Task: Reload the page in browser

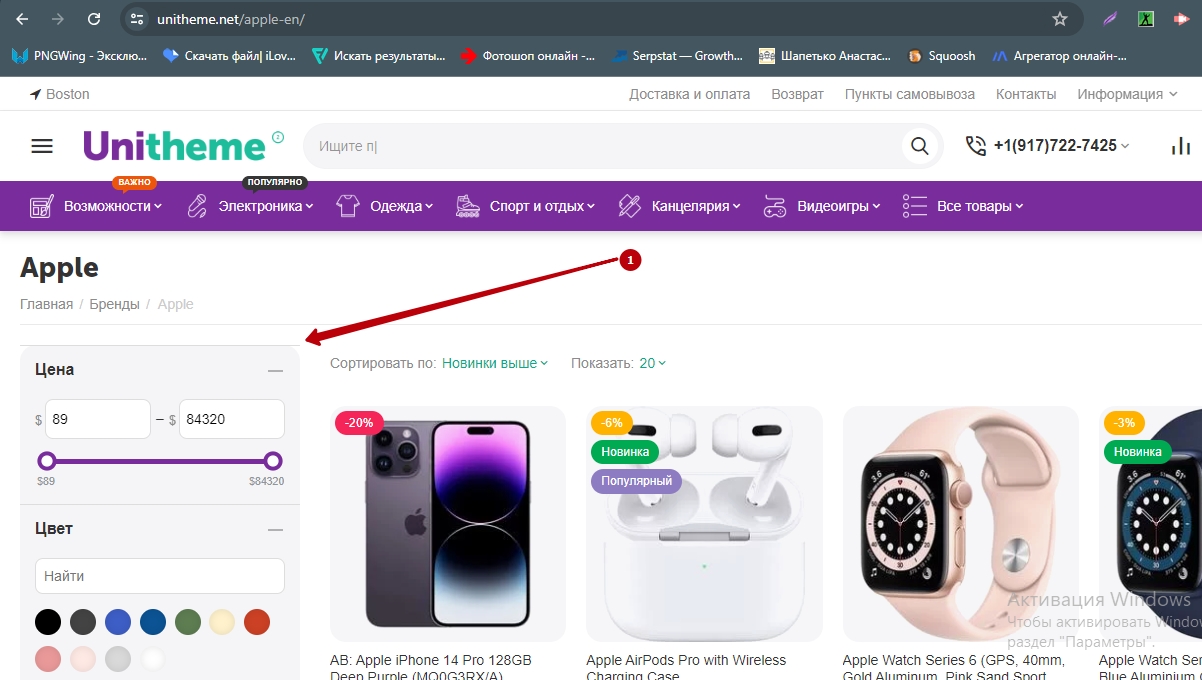Action: pos(93,19)
